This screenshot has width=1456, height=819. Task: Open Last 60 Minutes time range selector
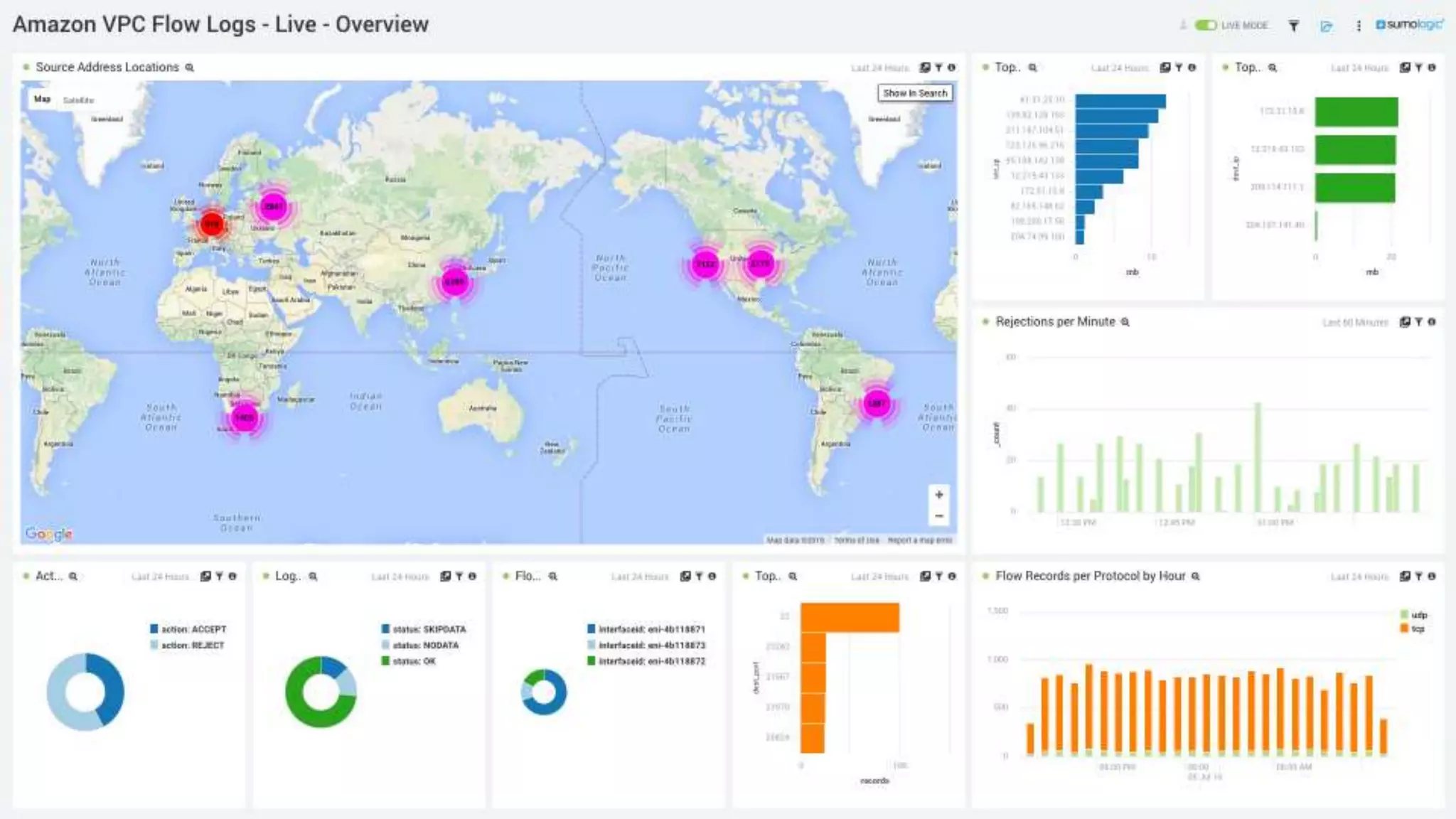(1355, 323)
